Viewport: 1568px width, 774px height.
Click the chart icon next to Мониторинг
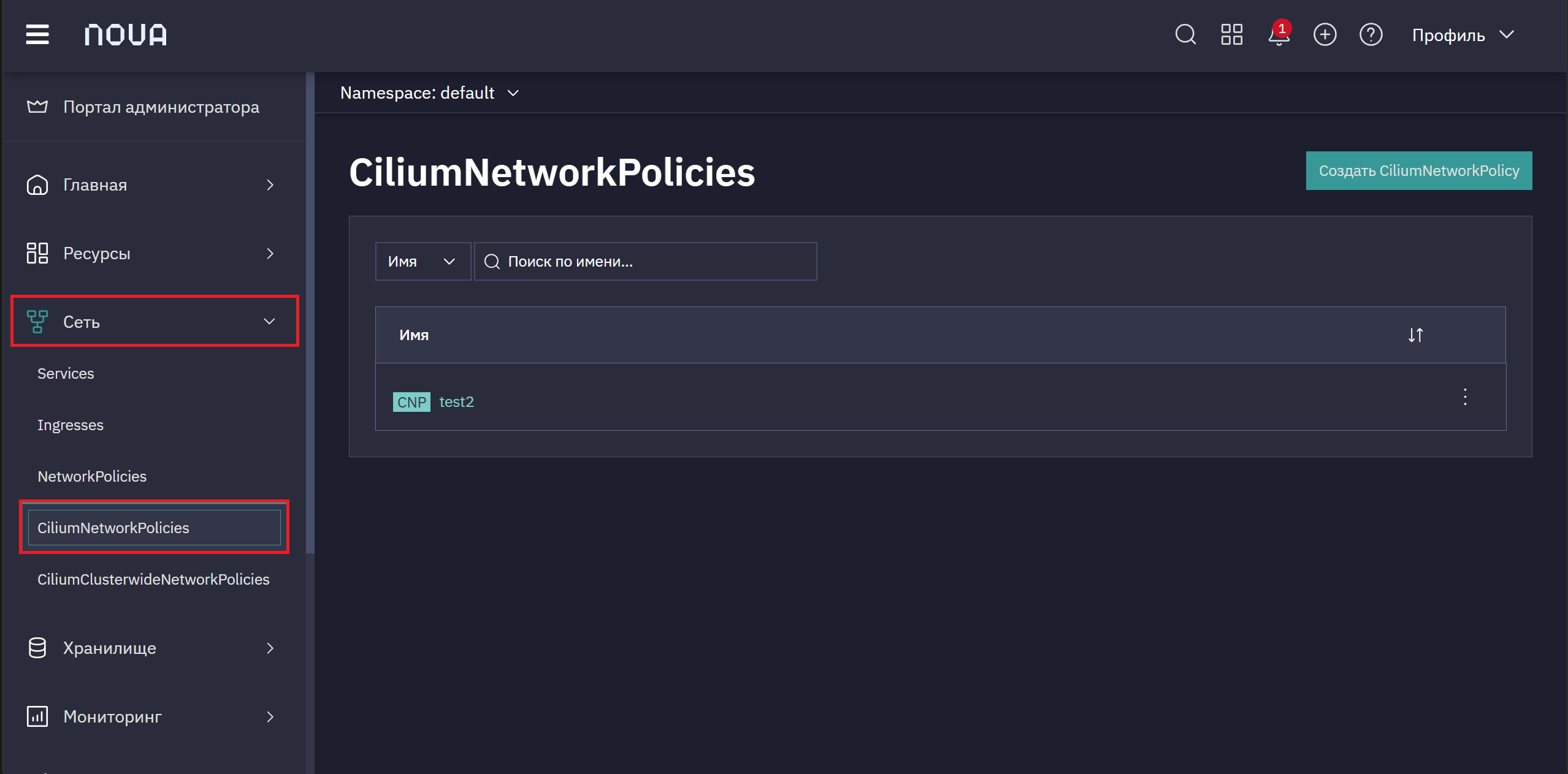pos(37,716)
